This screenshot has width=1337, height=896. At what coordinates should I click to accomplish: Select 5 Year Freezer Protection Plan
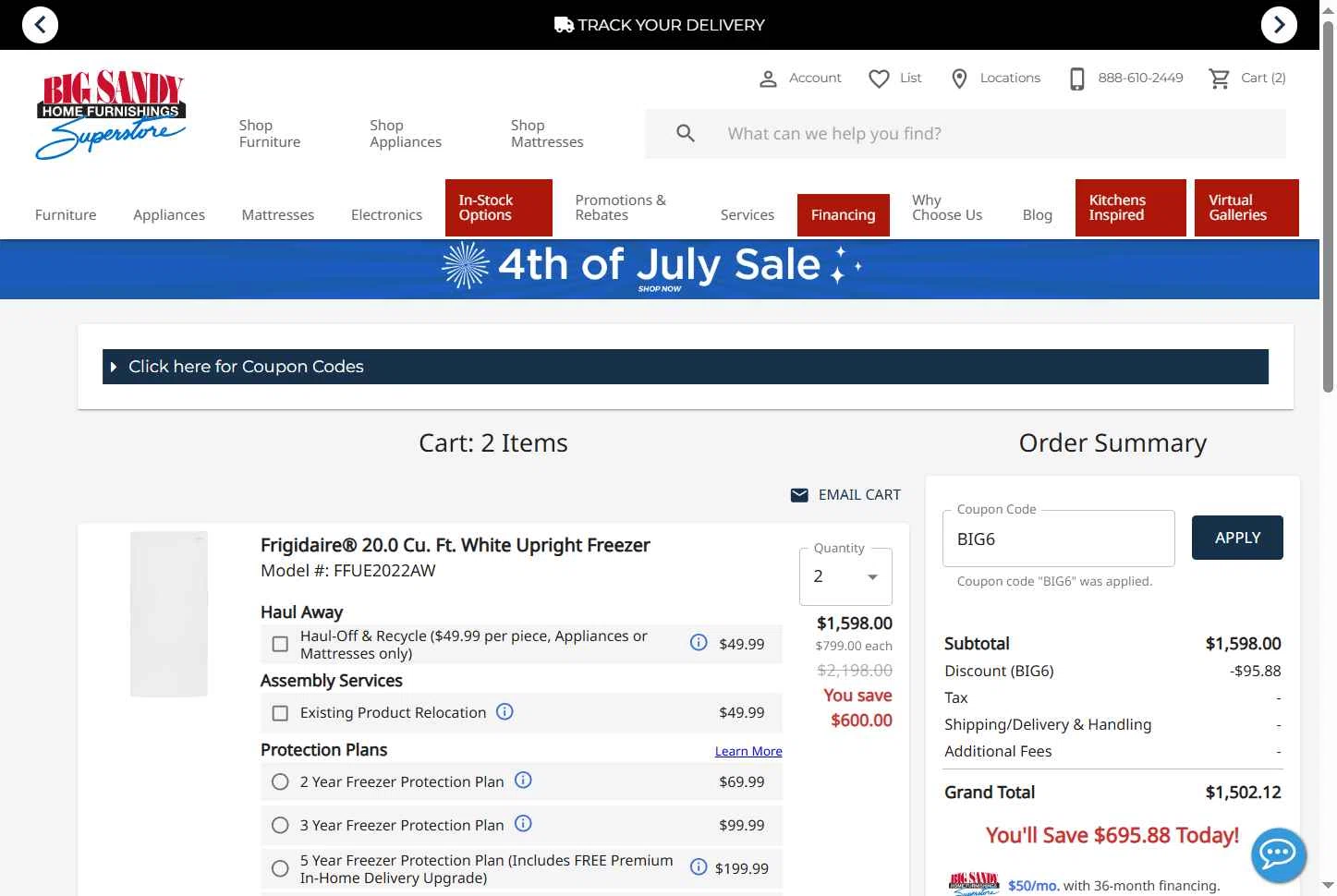[x=280, y=868]
